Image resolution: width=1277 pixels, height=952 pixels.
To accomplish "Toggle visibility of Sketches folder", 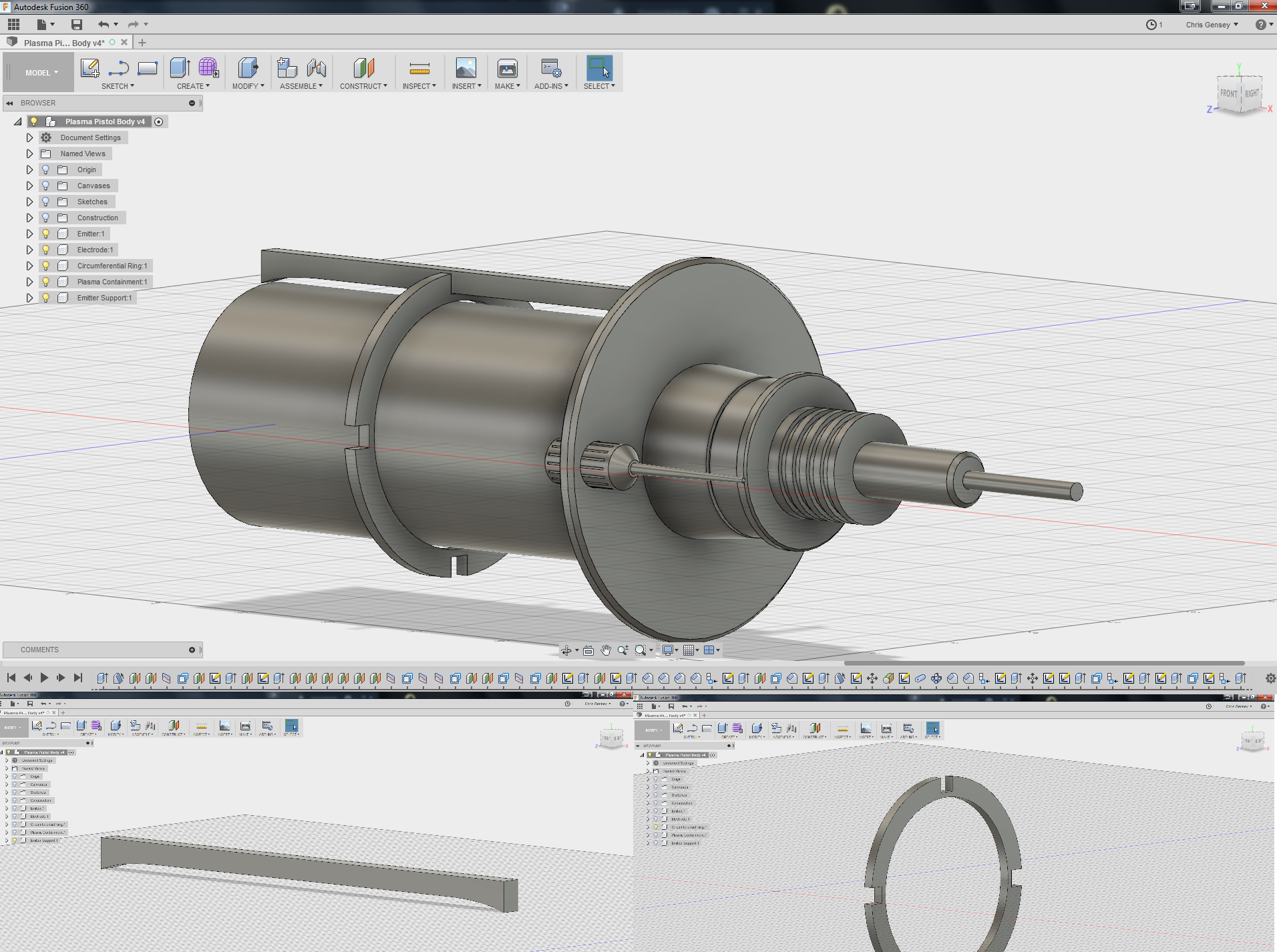I will click(x=45, y=202).
